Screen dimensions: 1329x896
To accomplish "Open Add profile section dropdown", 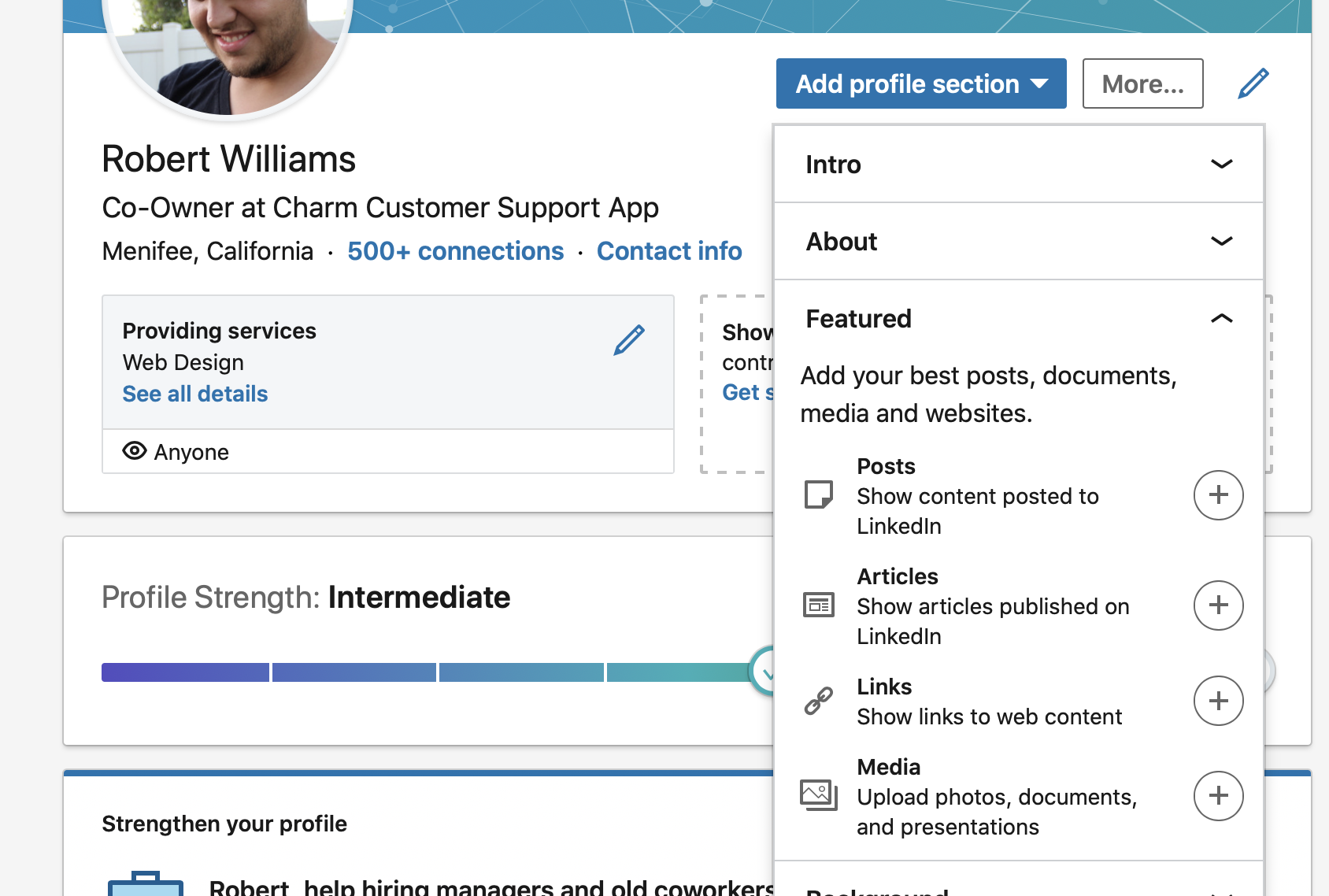I will (920, 83).
